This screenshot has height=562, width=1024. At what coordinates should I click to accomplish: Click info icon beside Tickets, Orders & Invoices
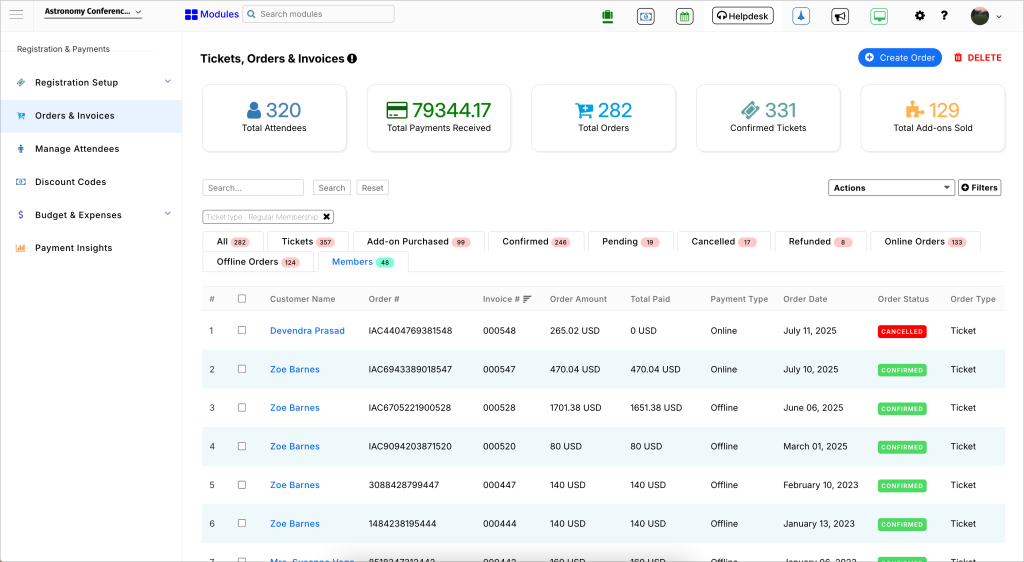pos(352,59)
